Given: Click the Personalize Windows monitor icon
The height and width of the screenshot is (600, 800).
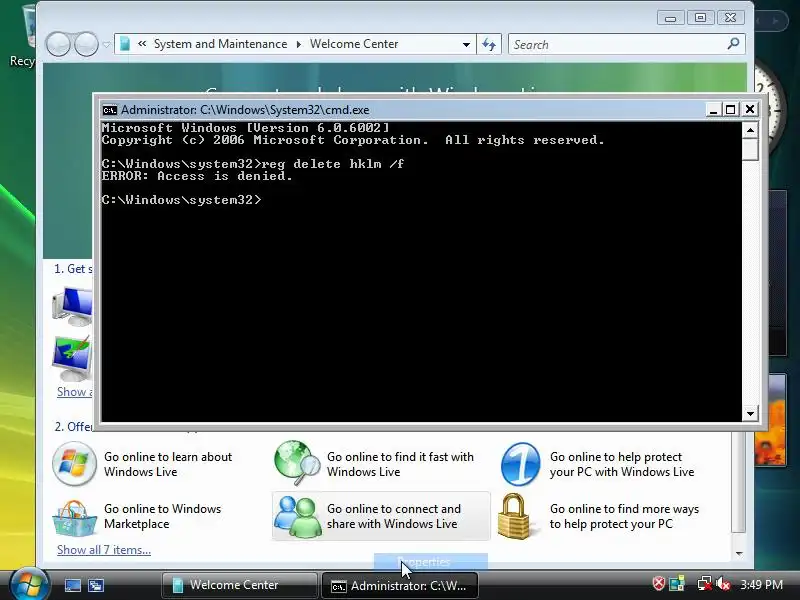Looking at the screenshot, I should [72, 358].
